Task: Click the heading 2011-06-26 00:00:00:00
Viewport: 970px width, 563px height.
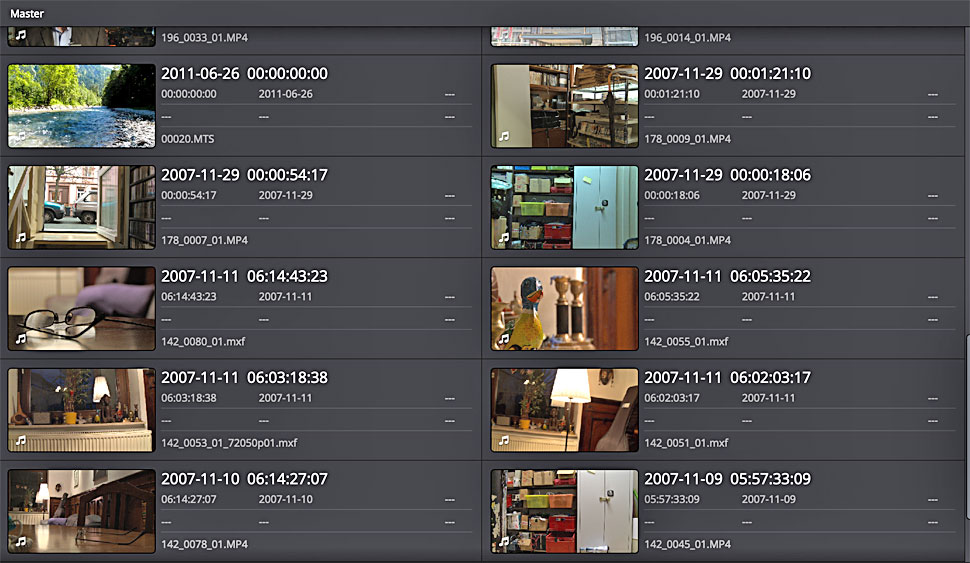Action: click(x=244, y=74)
